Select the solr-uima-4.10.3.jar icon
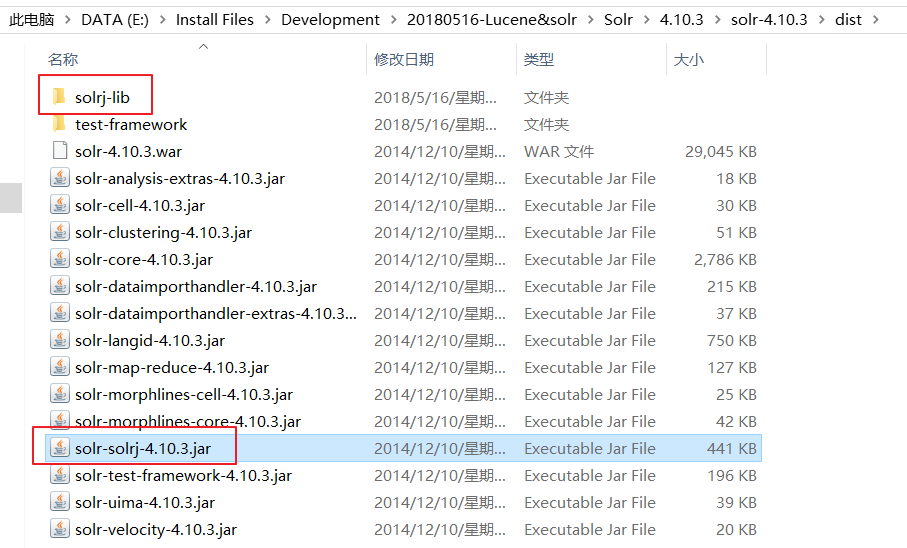Screen dimensions: 907x548 (60, 502)
